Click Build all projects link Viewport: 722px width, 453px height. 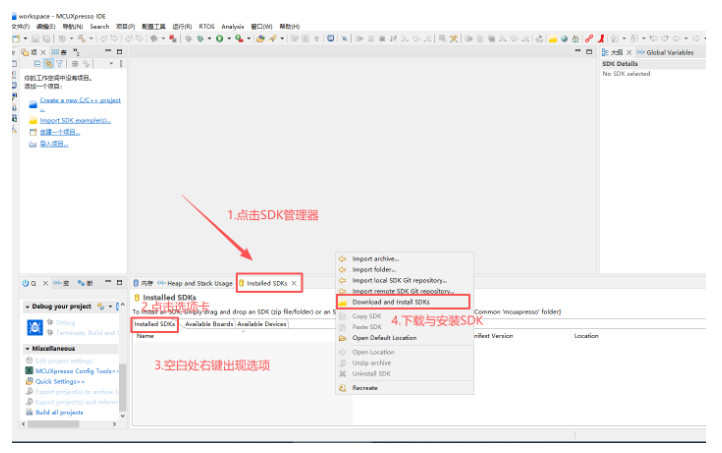pos(59,412)
